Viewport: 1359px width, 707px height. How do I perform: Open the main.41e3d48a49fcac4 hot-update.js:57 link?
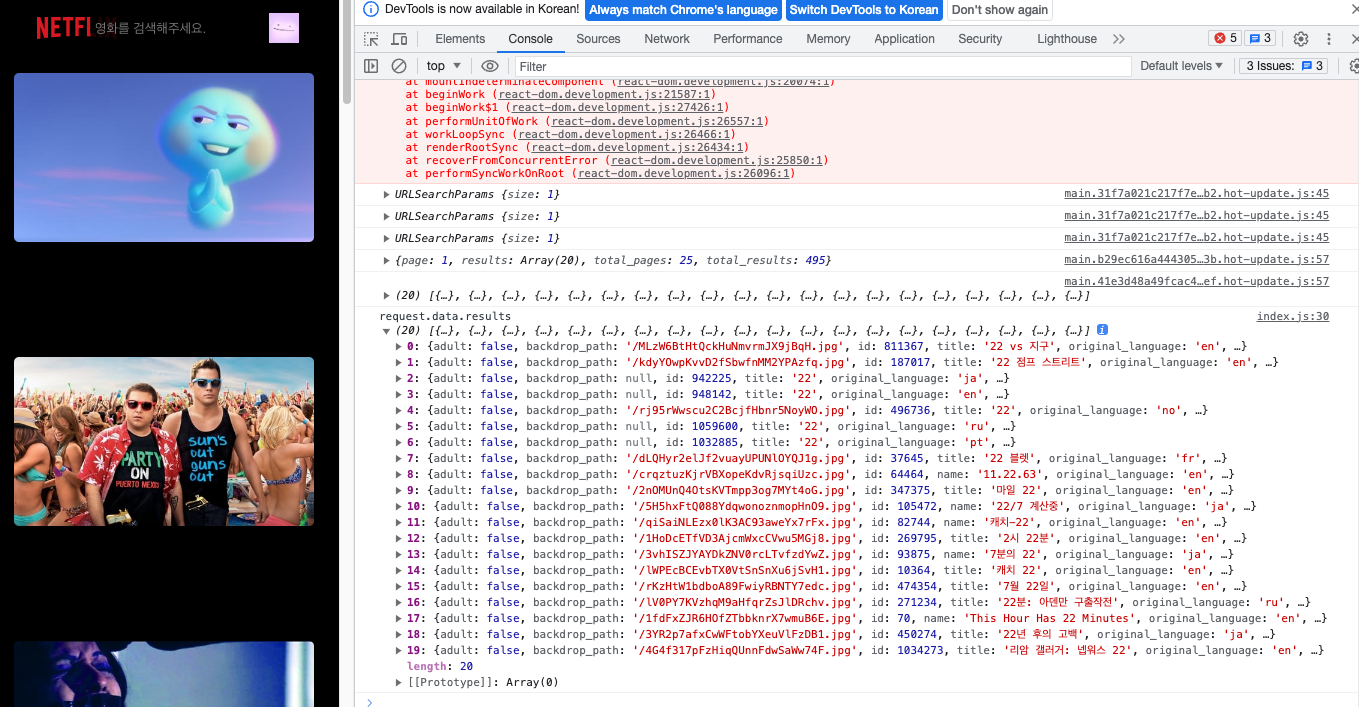(x=1197, y=282)
